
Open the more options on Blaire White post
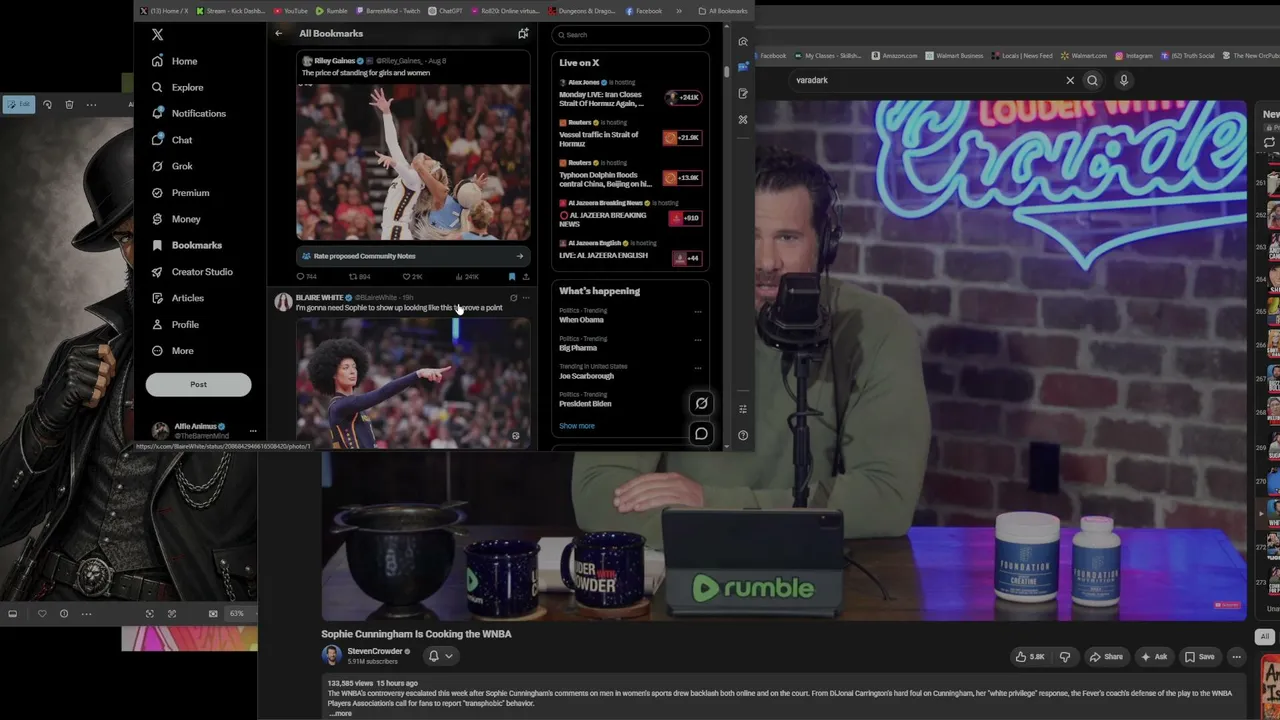[526, 298]
